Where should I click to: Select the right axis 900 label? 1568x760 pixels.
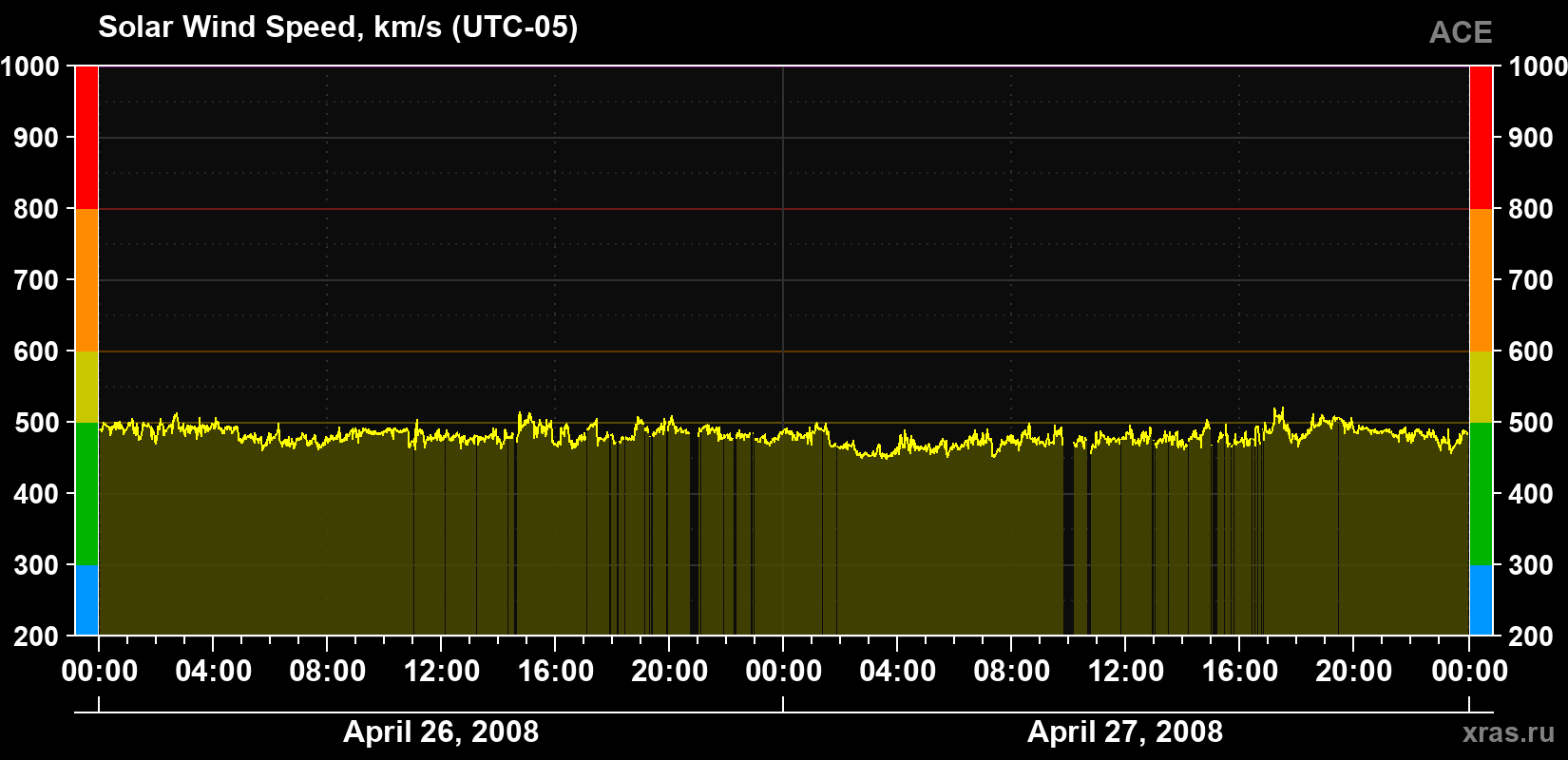pos(1531,138)
